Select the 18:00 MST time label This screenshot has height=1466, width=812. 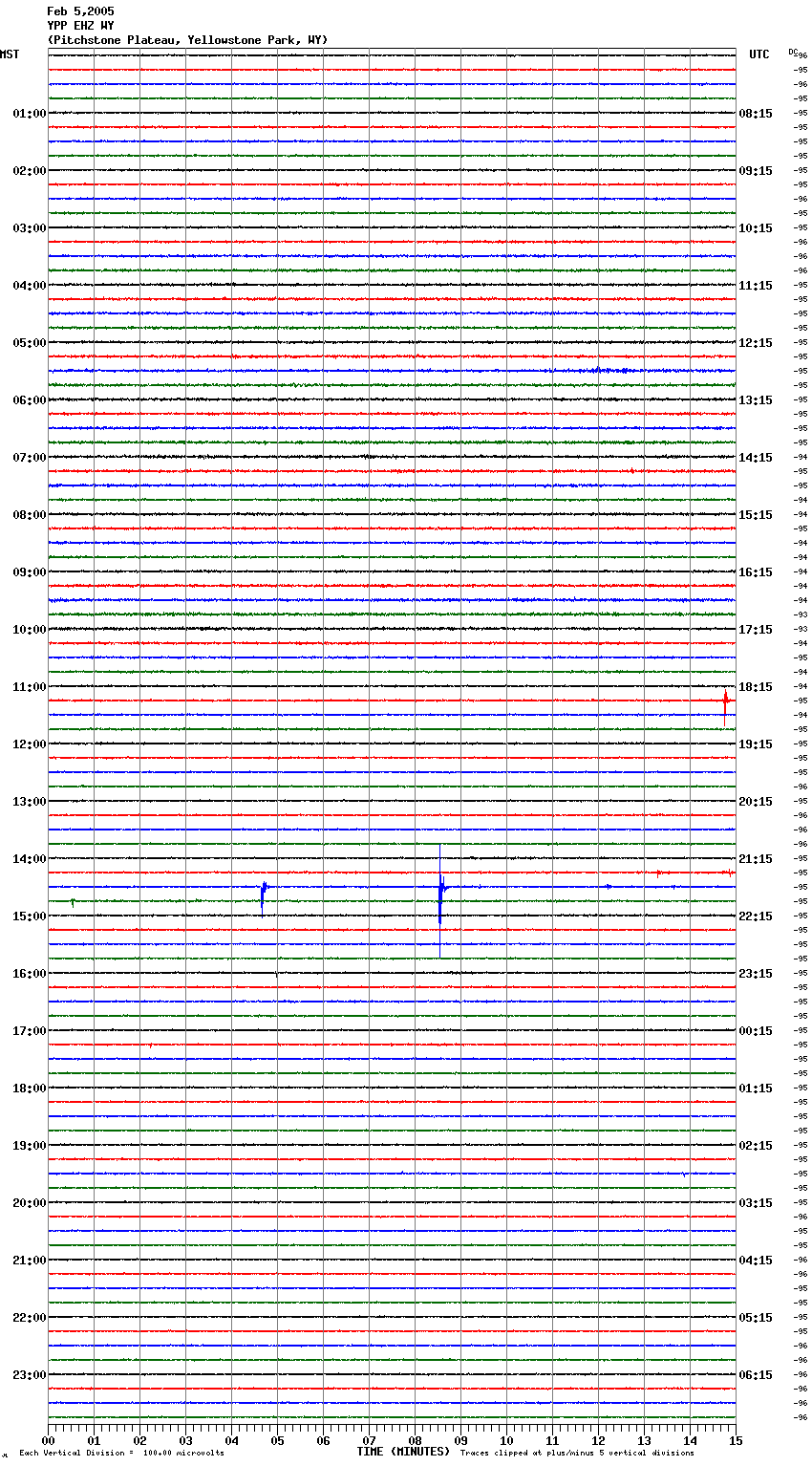click(30, 1089)
